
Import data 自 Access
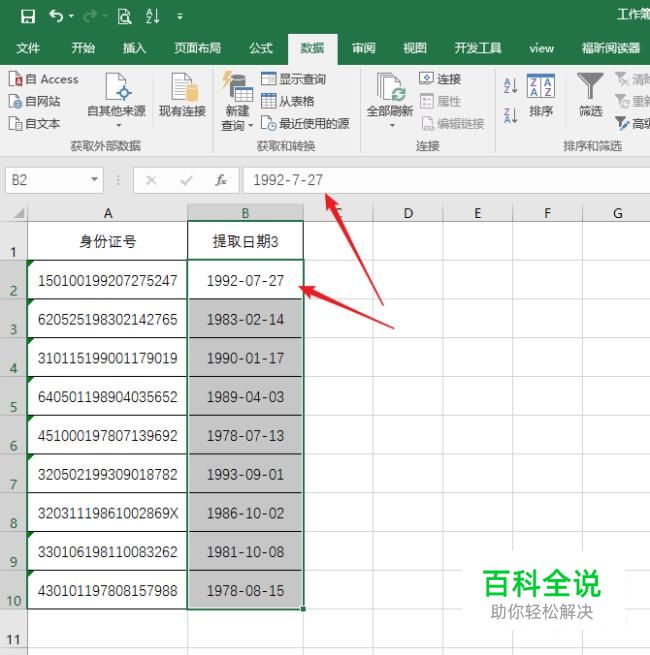43,79
